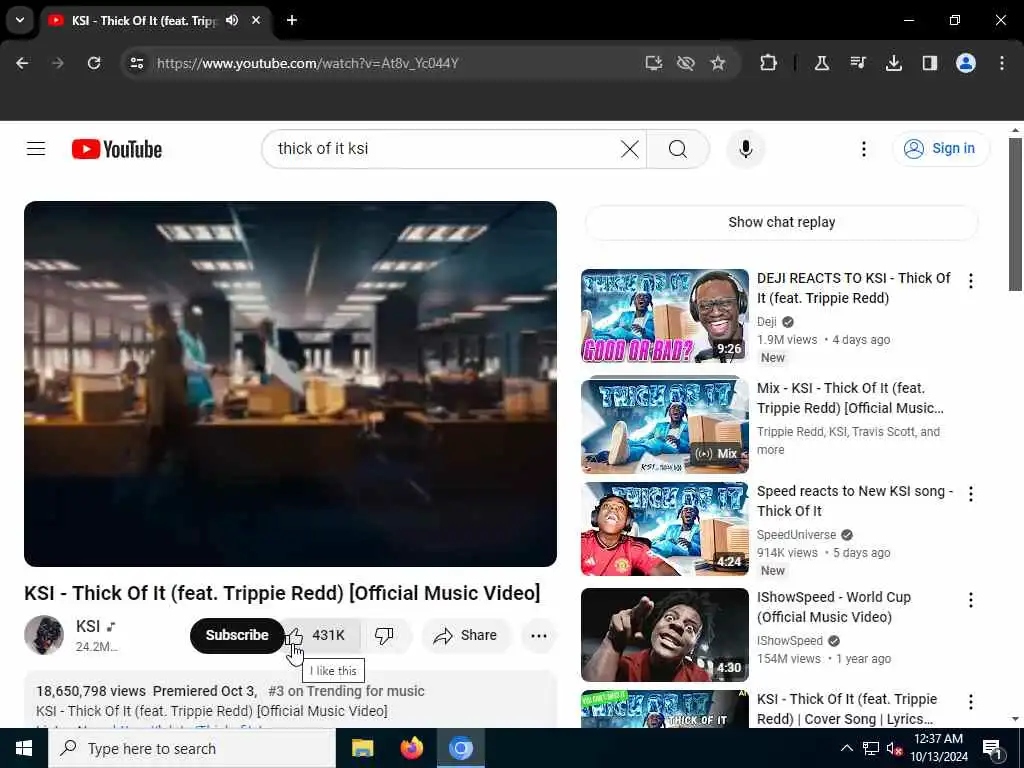Submit search with magnifier button
The image size is (1024, 768).
point(678,149)
